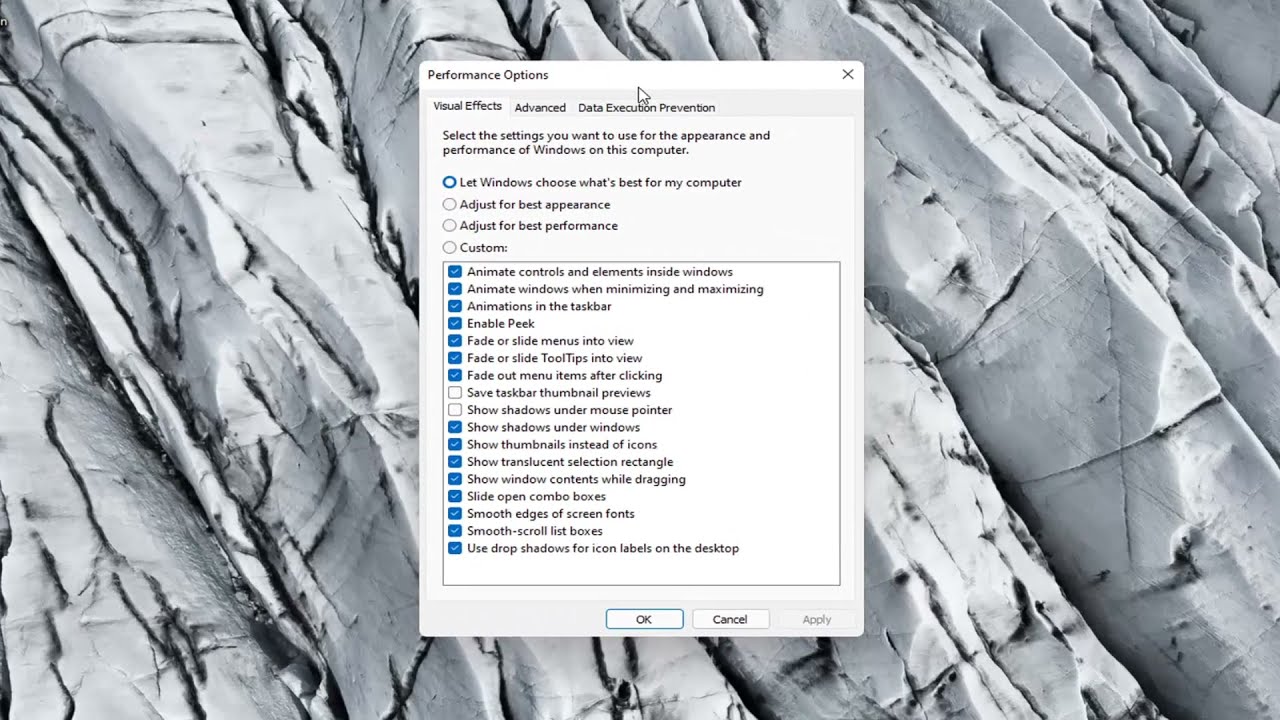Select the Visual Effects tab

[x=467, y=106]
